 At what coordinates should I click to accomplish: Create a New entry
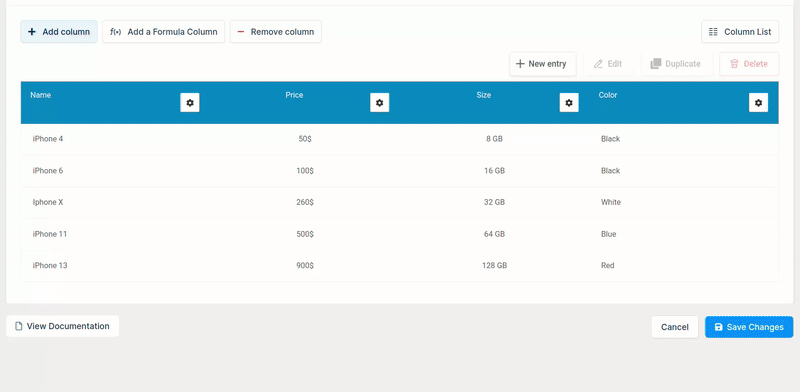click(543, 64)
